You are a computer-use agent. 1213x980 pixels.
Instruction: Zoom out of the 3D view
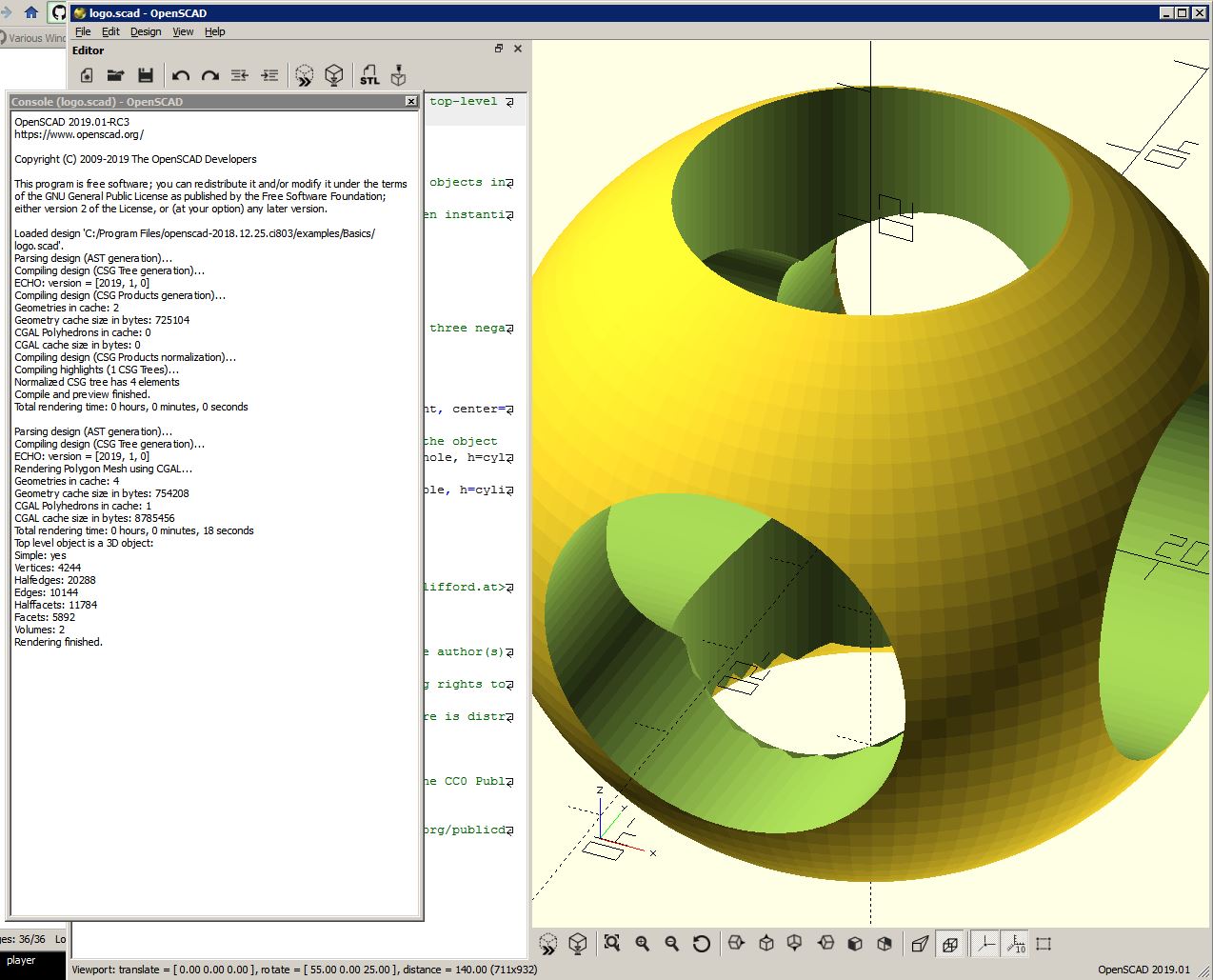point(672,944)
